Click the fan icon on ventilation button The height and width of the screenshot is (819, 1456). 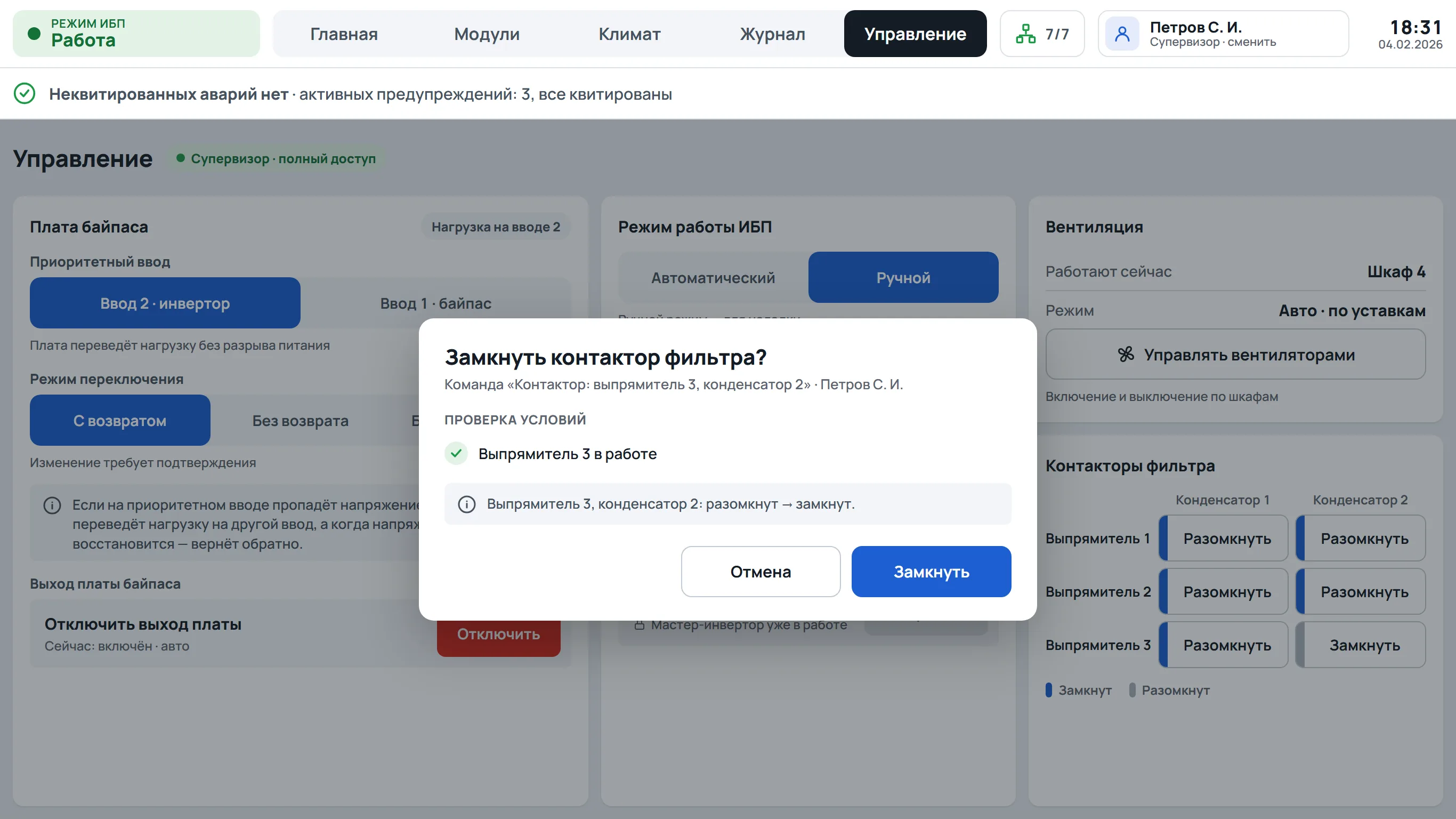1126,355
